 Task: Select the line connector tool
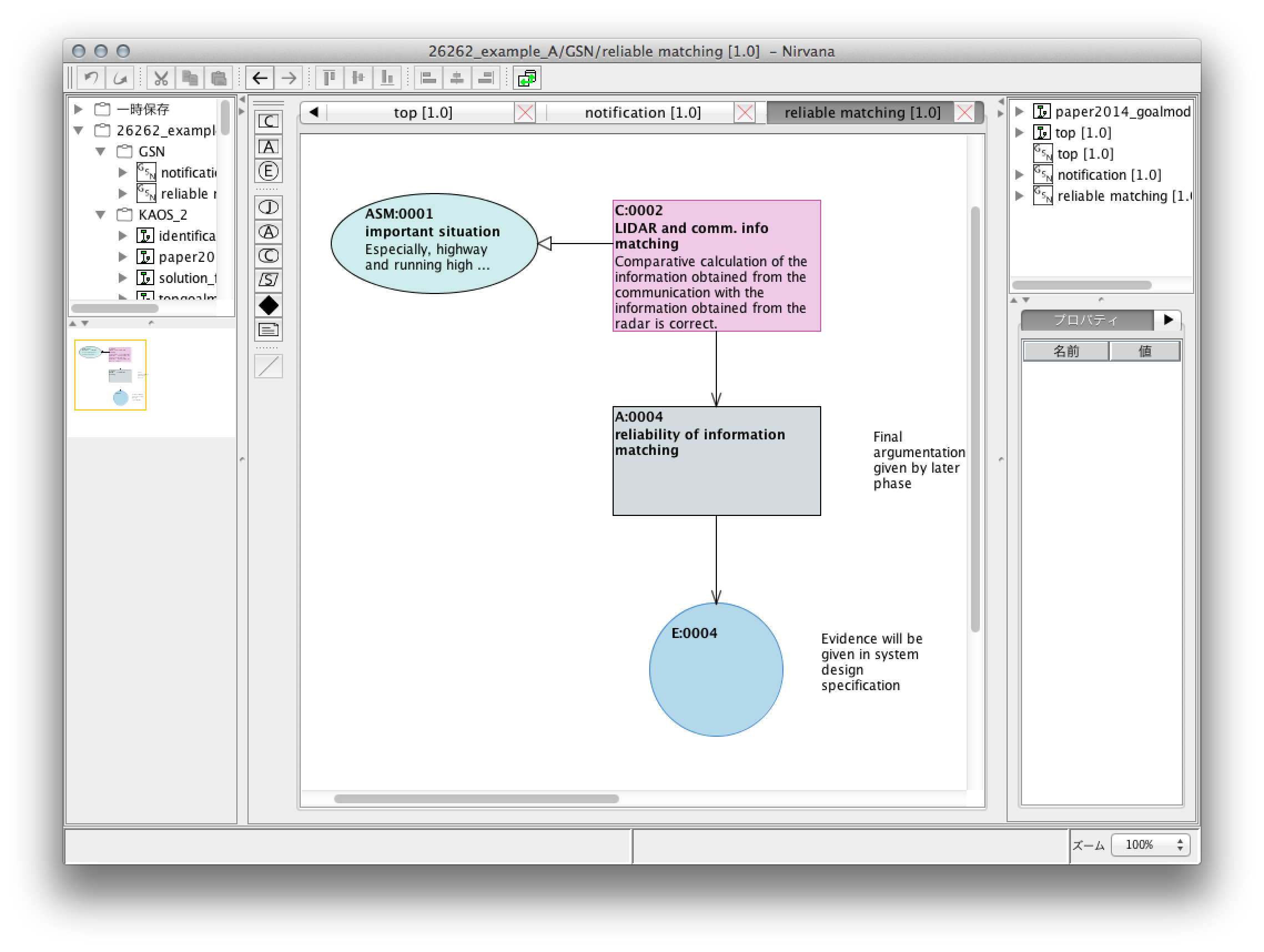269,366
